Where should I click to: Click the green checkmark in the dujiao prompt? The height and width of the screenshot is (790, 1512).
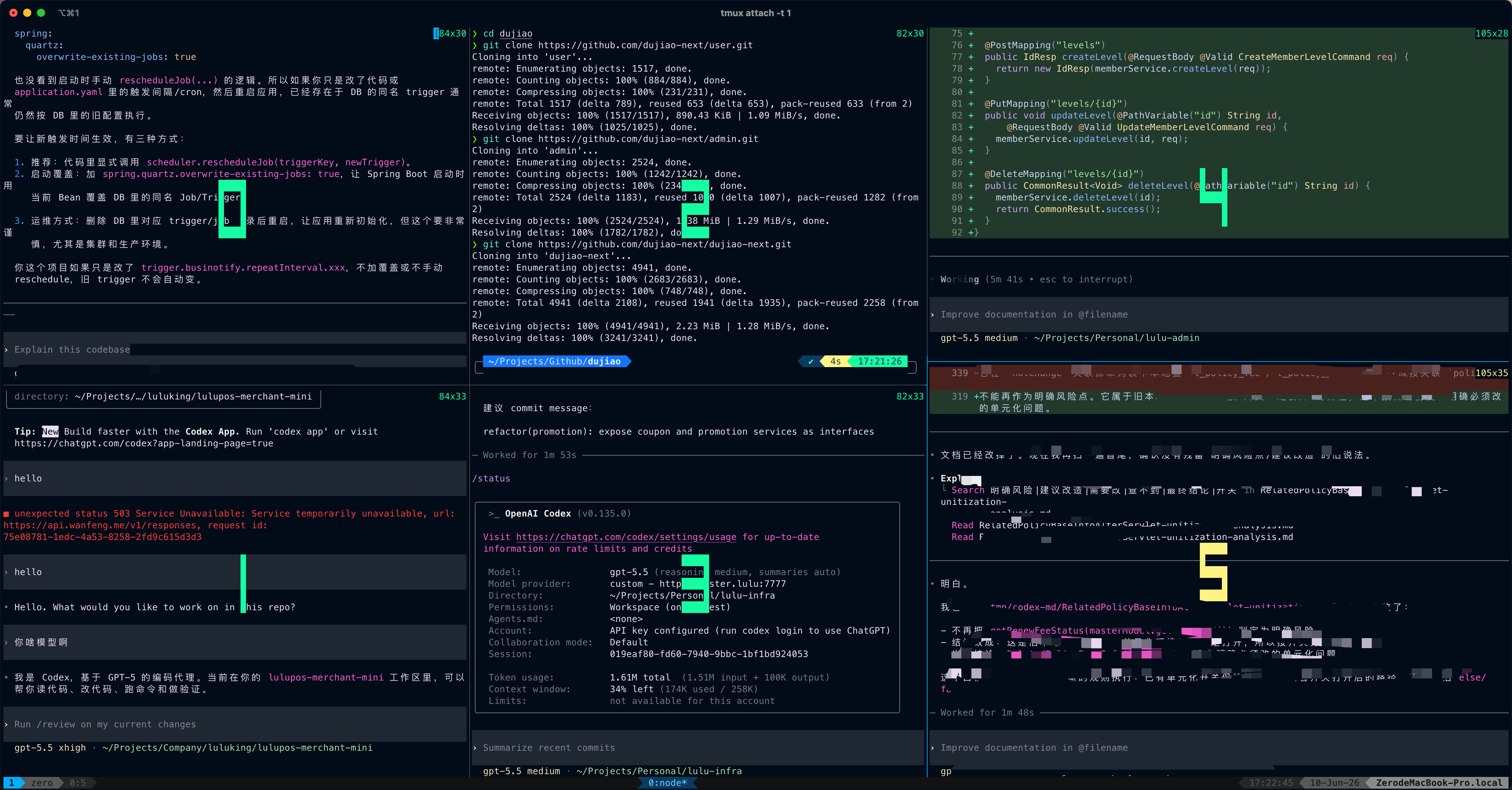coord(810,361)
